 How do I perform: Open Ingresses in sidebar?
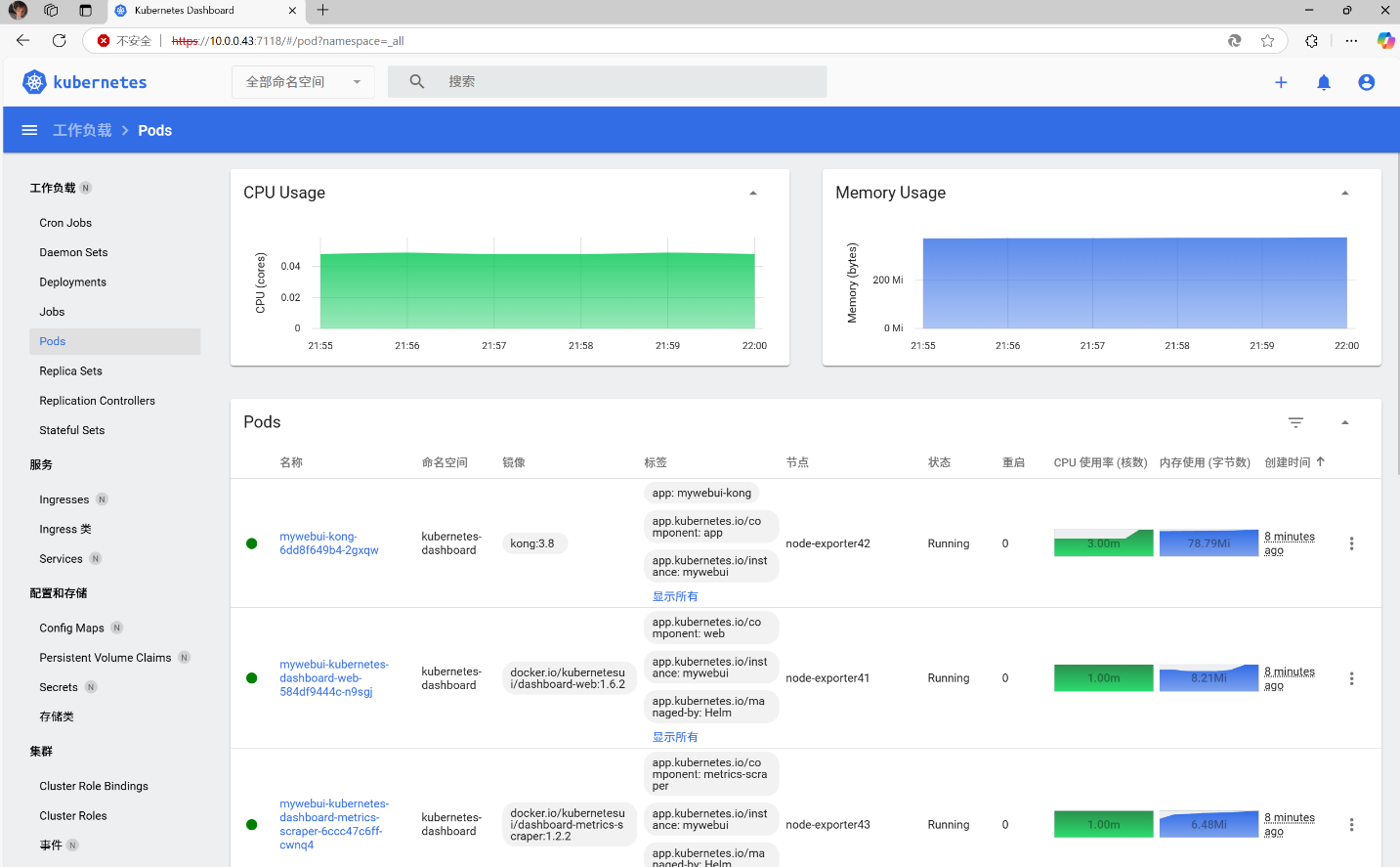(64, 499)
